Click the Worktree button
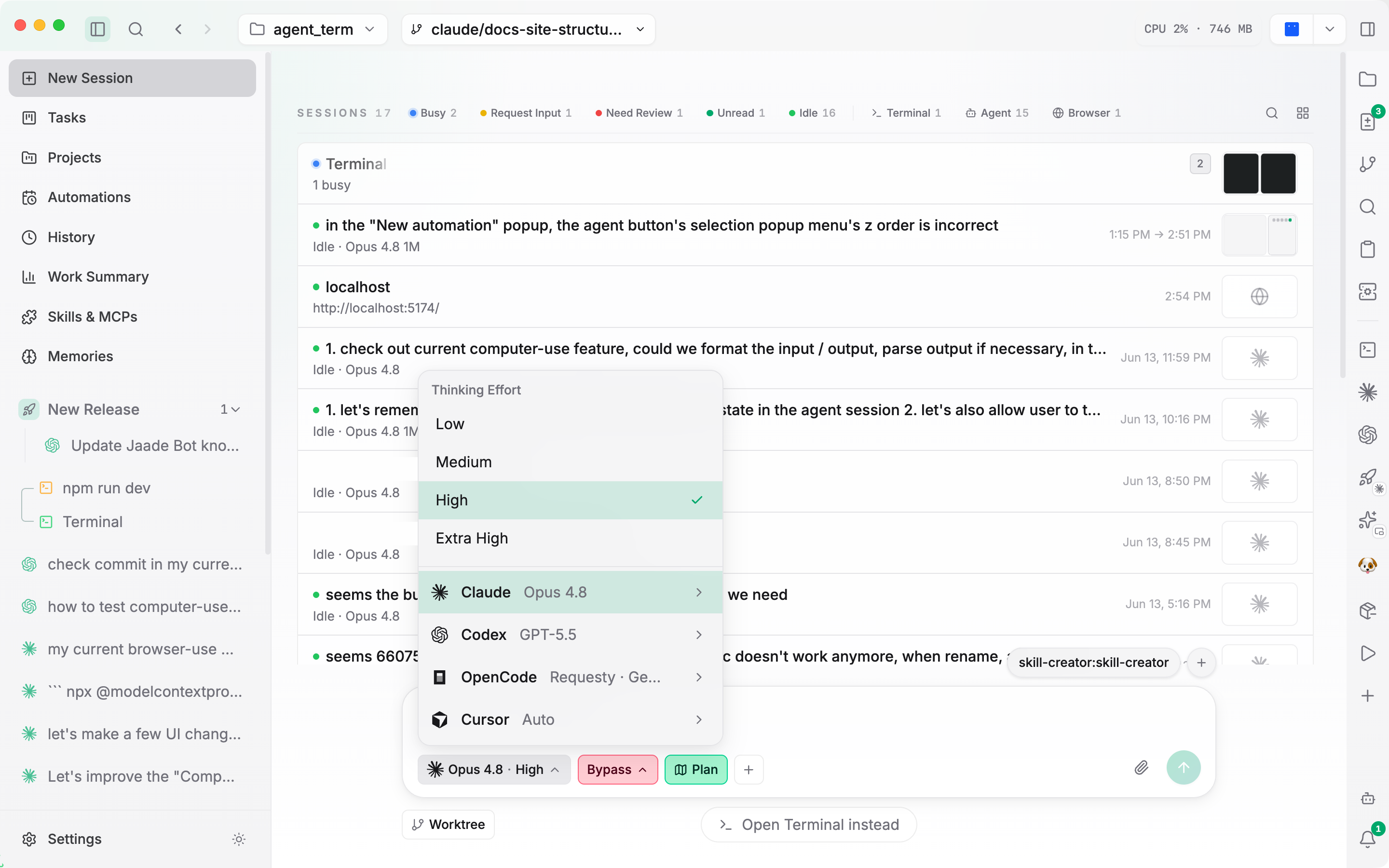Screen dimensions: 1389x868 (x=448, y=825)
